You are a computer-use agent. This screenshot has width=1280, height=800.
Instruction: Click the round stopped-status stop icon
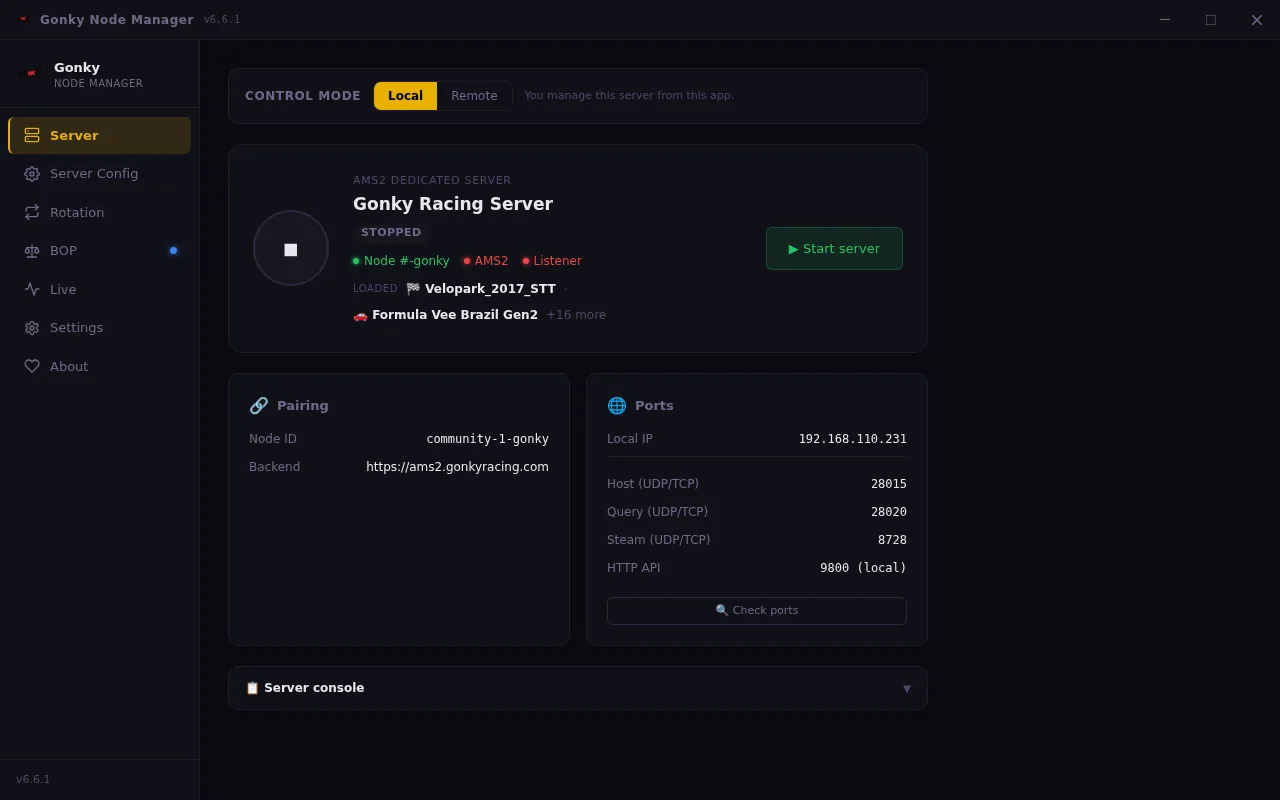click(291, 248)
